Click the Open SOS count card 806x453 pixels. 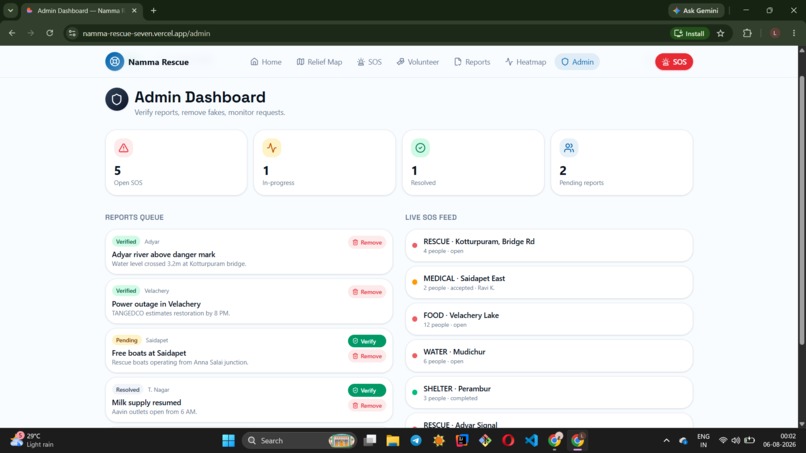tap(176, 162)
